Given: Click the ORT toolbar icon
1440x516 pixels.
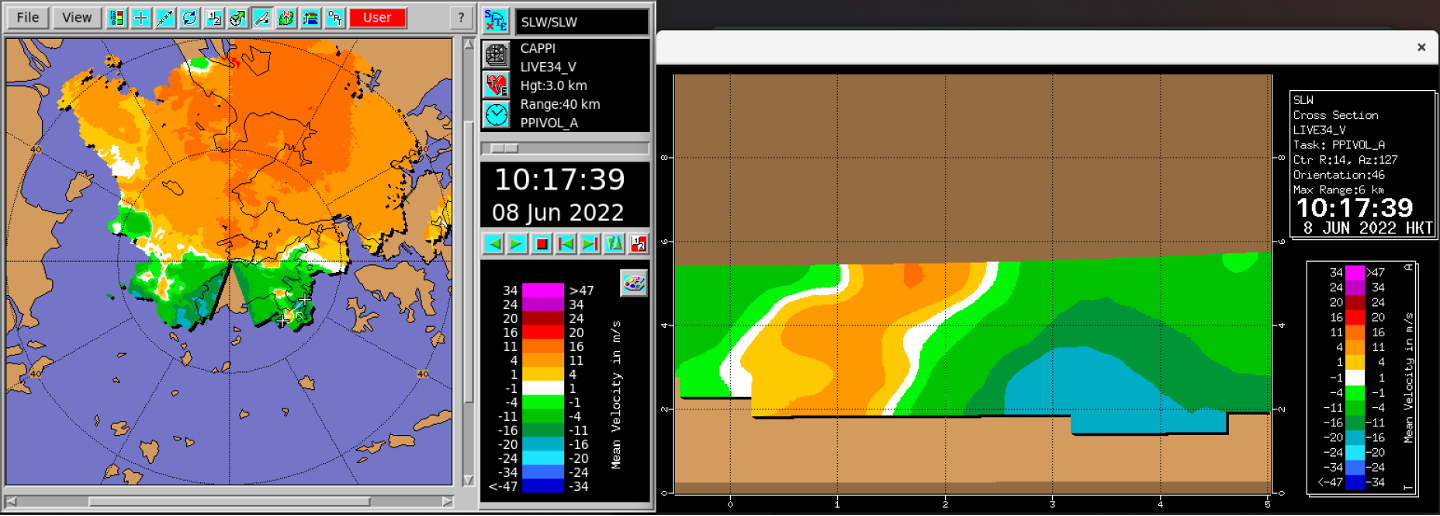Looking at the screenshot, I should tap(334, 18).
